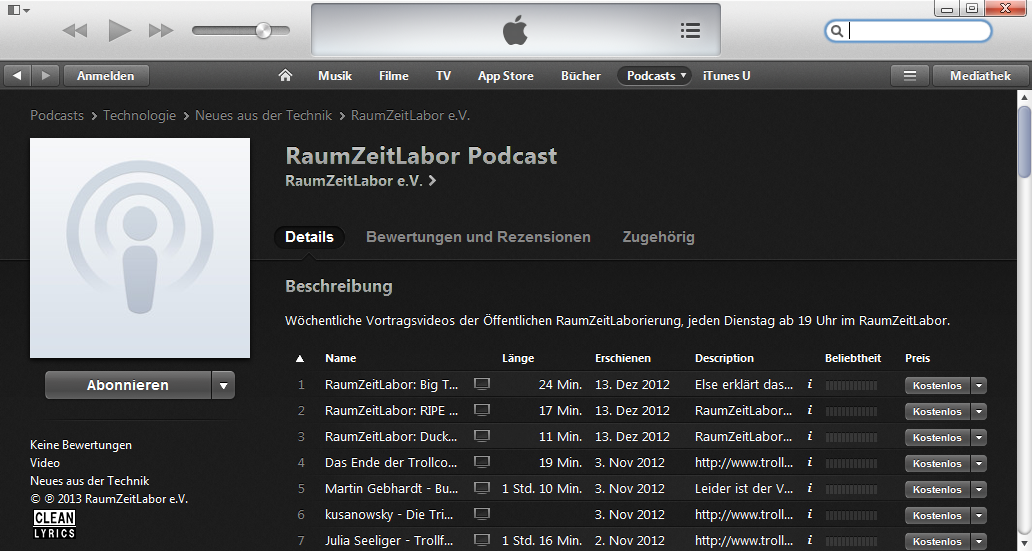
Task: Expand dropdown next to Kostenlos in row 1
Action: pos(979,386)
